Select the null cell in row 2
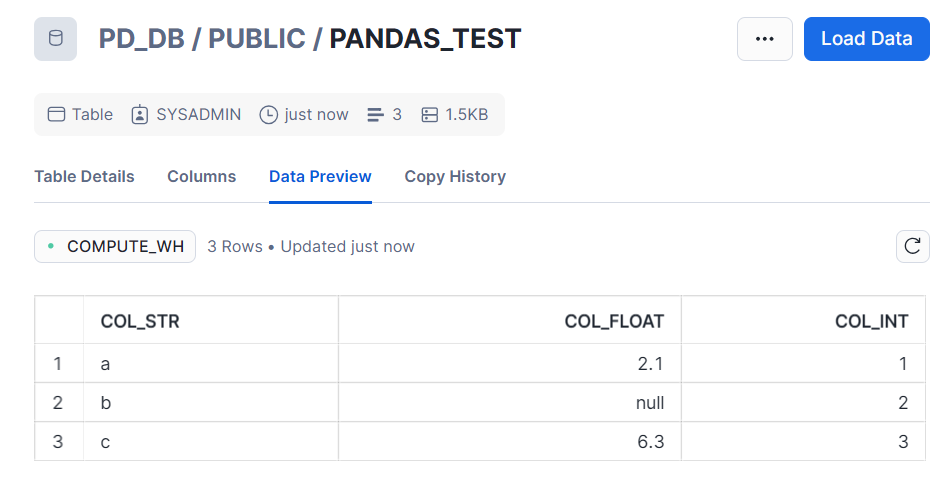This screenshot has height=479, width=944. point(649,403)
